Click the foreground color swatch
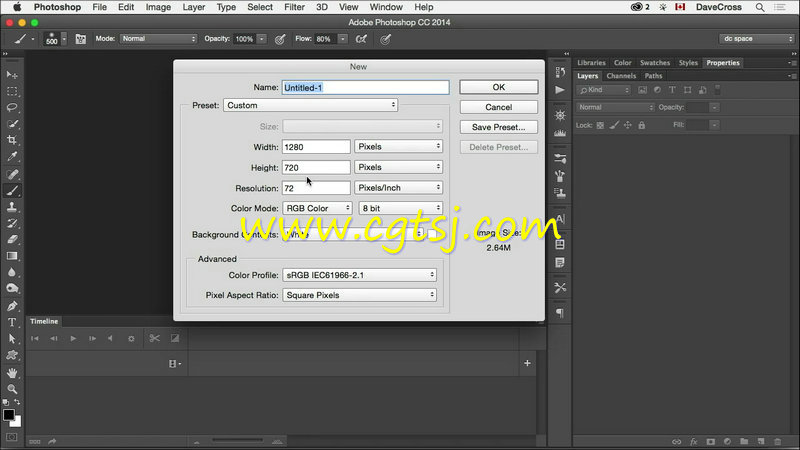The image size is (800, 450). pyautogui.click(x=8, y=415)
